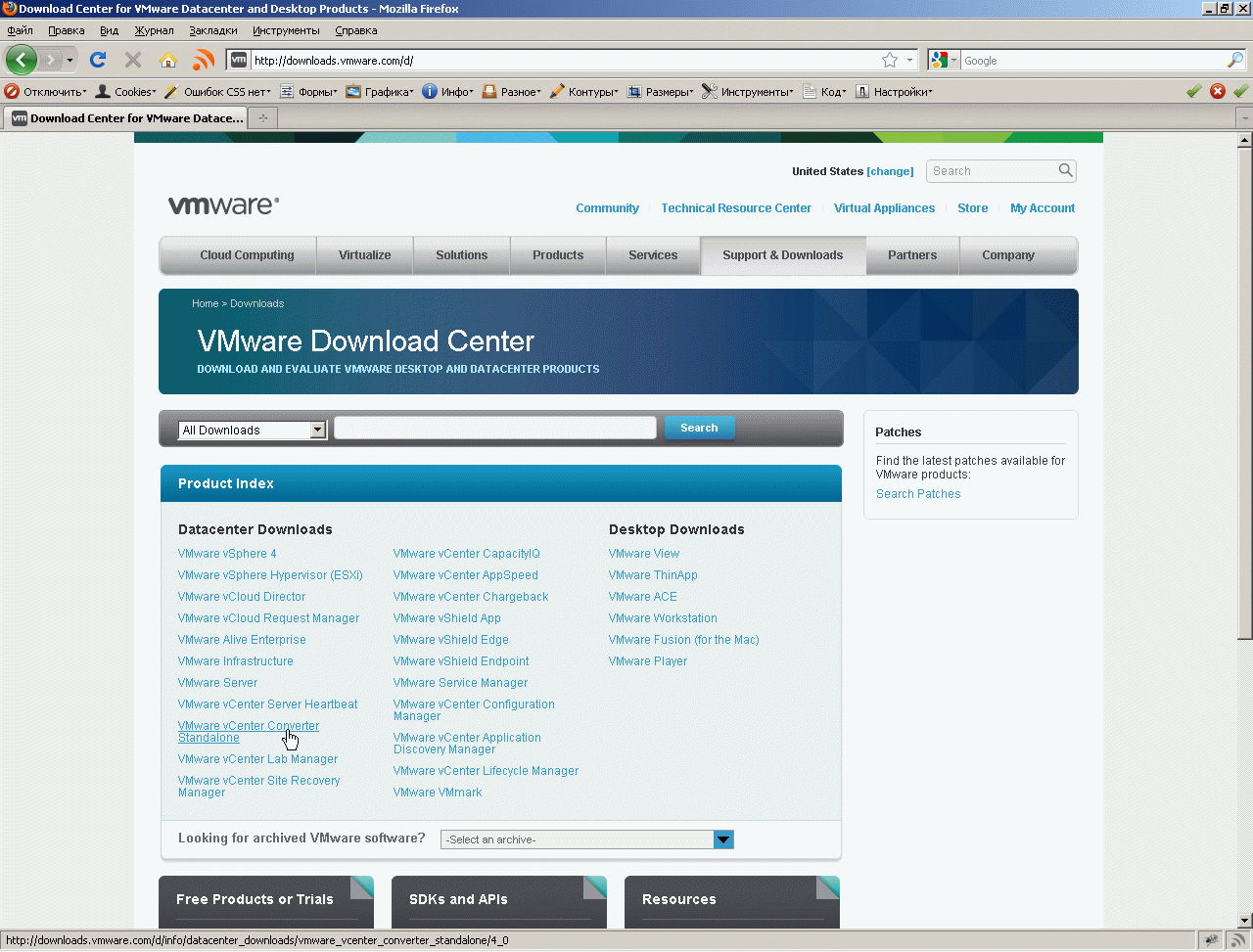This screenshot has height=952, width=1253.
Task: Open the Инструменты developer toolbar menu
Action: pyautogui.click(x=748, y=92)
